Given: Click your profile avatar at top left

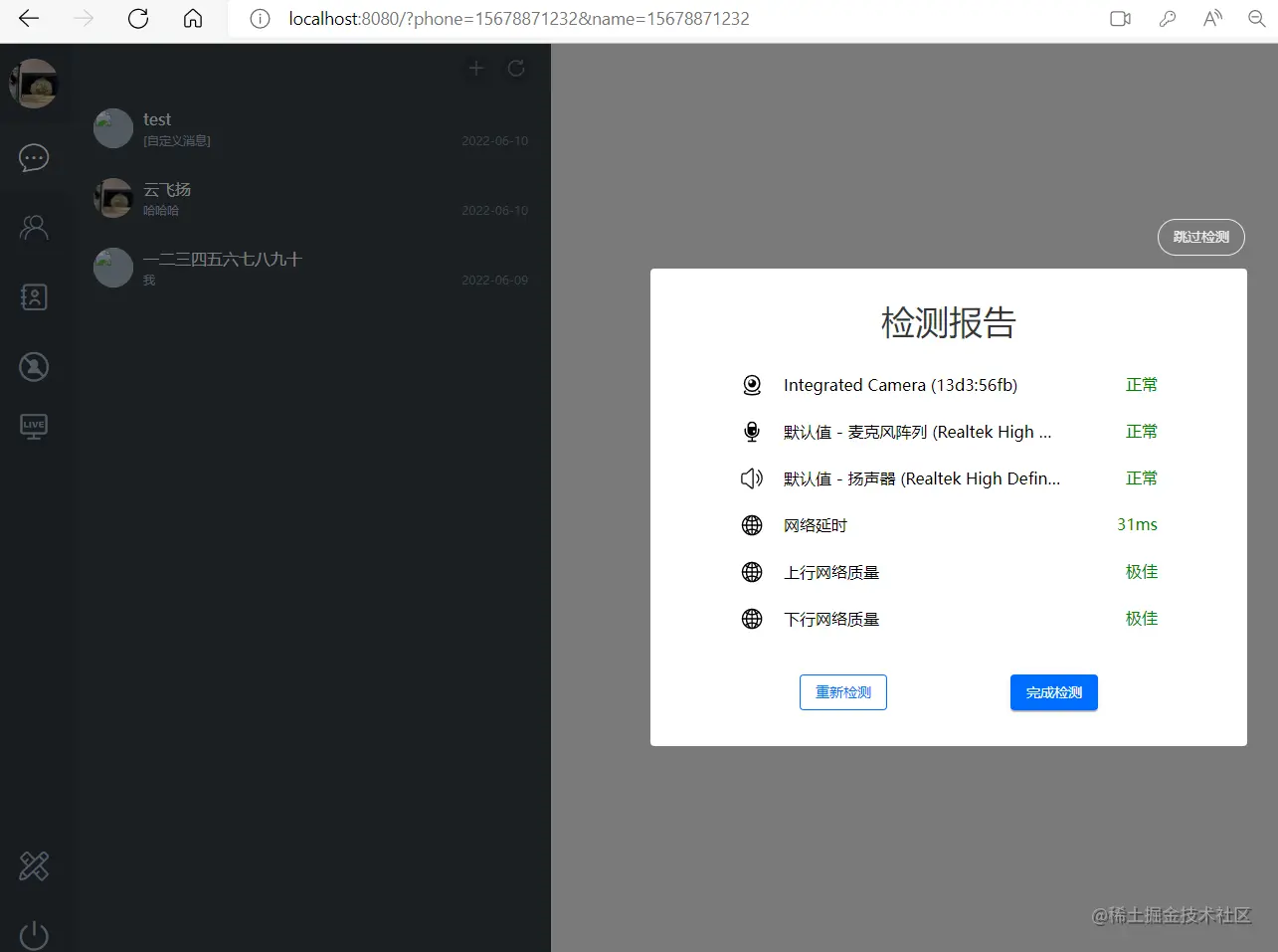Looking at the screenshot, I should click(34, 83).
